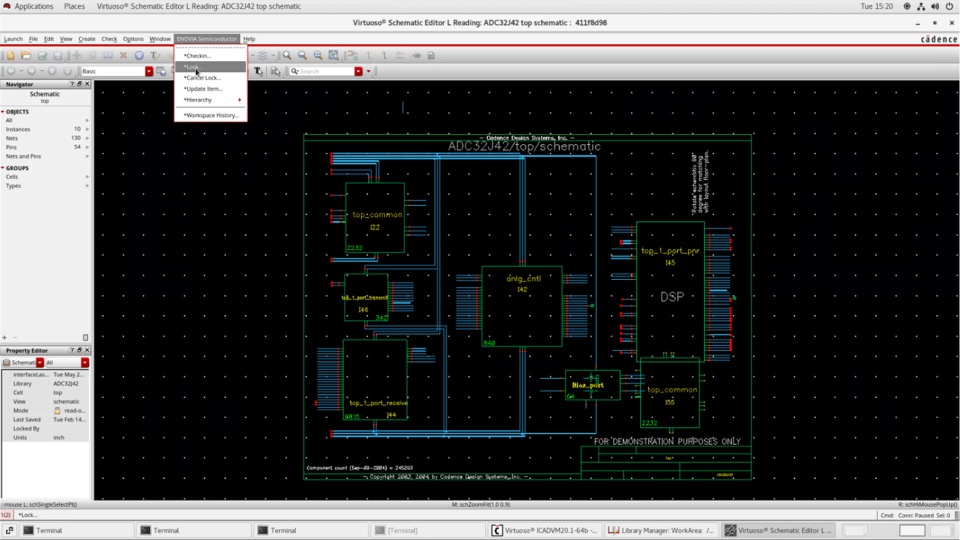Click the list icon at Navigator bottom right
The width and height of the screenshot is (960, 540).
click(x=85, y=337)
